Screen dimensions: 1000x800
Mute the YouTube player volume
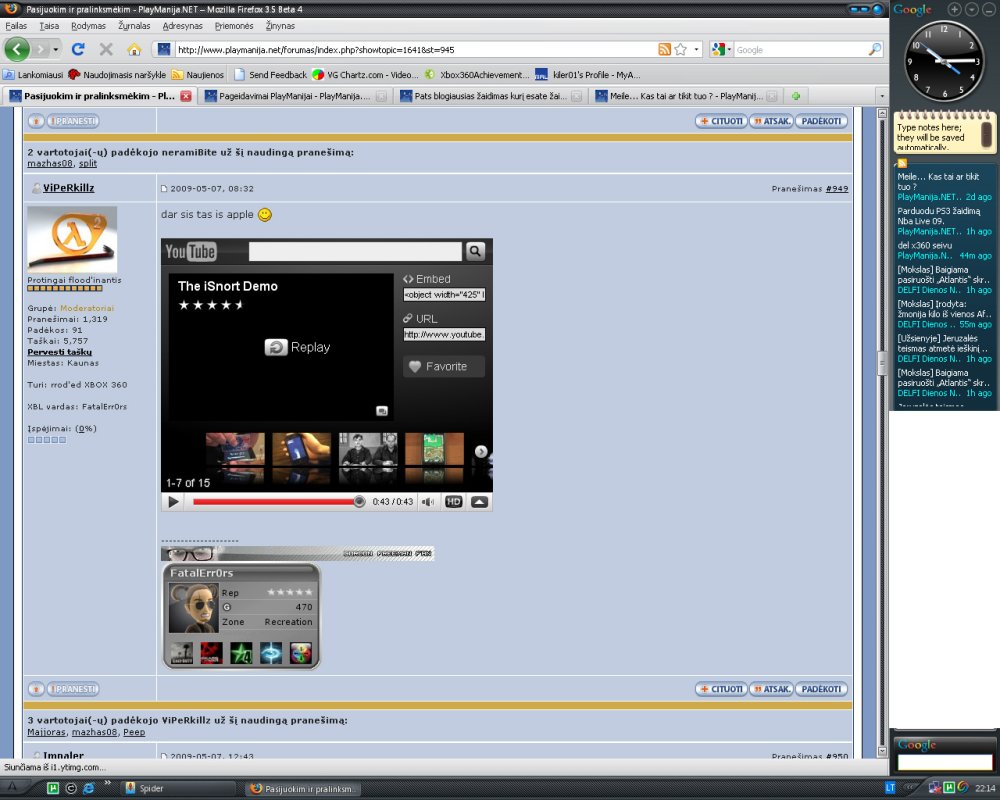428,501
